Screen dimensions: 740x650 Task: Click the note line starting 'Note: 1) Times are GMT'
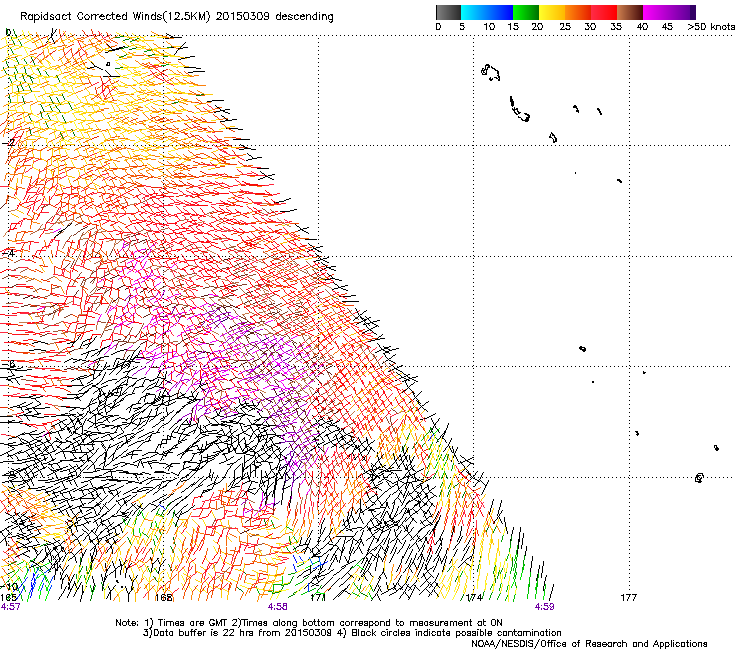click(309, 623)
